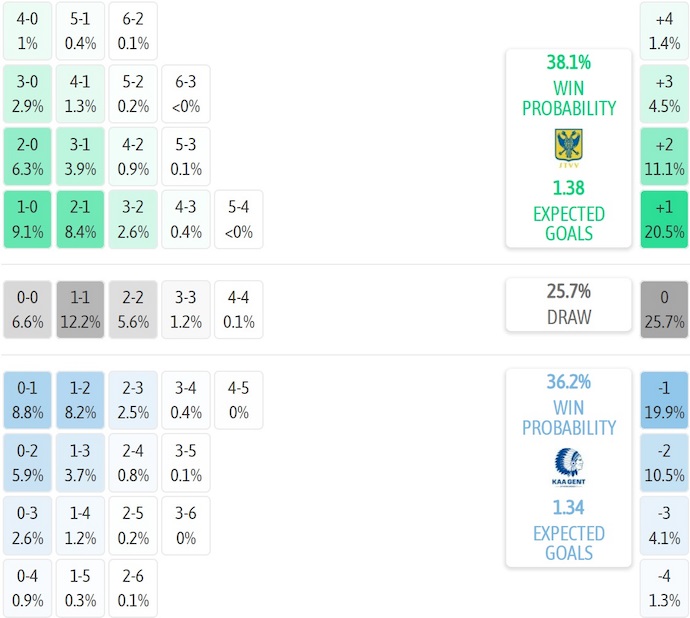Screen dimensions: 690x618
Task: Select the 1-0 scoreline tile
Action: (x=28, y=220)
